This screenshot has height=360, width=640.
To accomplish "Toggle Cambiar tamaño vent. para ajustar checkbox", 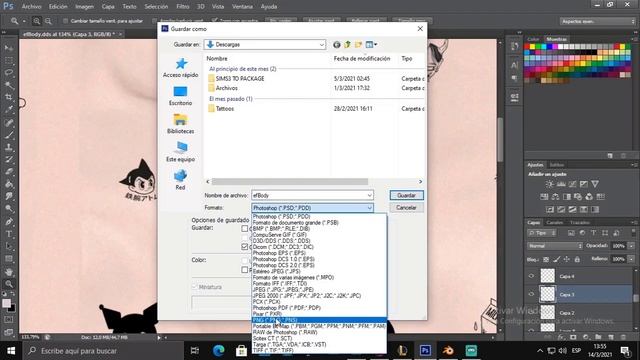I will 65,21.
